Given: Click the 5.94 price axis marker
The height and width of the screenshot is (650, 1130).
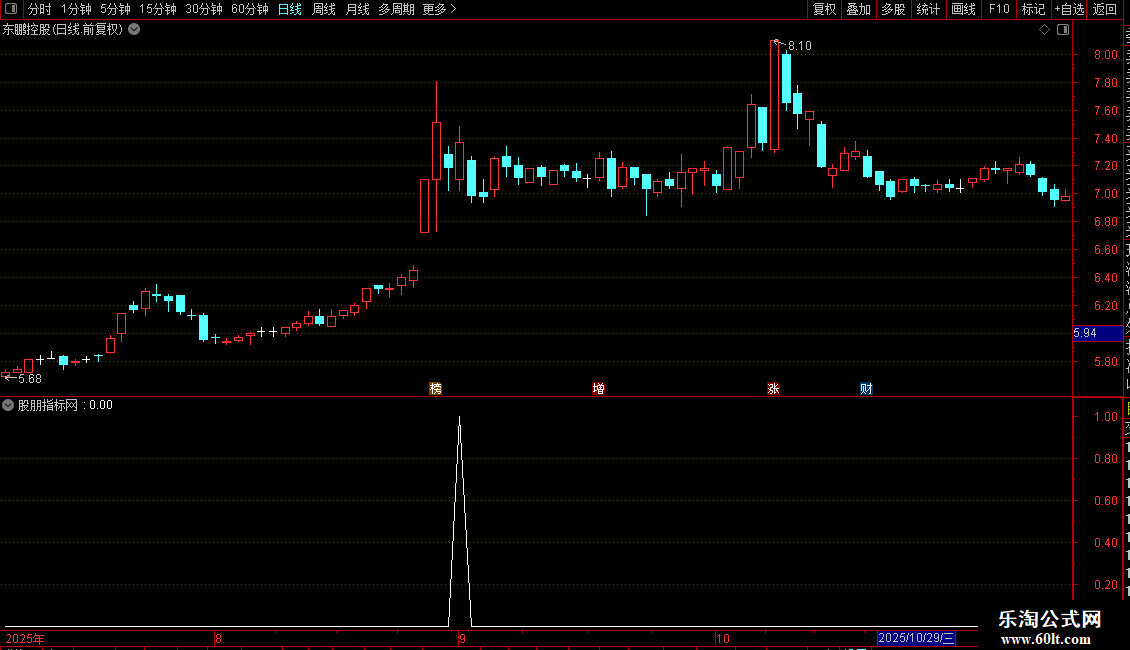Looking at the screenshot, I should tap(1098, 333).
